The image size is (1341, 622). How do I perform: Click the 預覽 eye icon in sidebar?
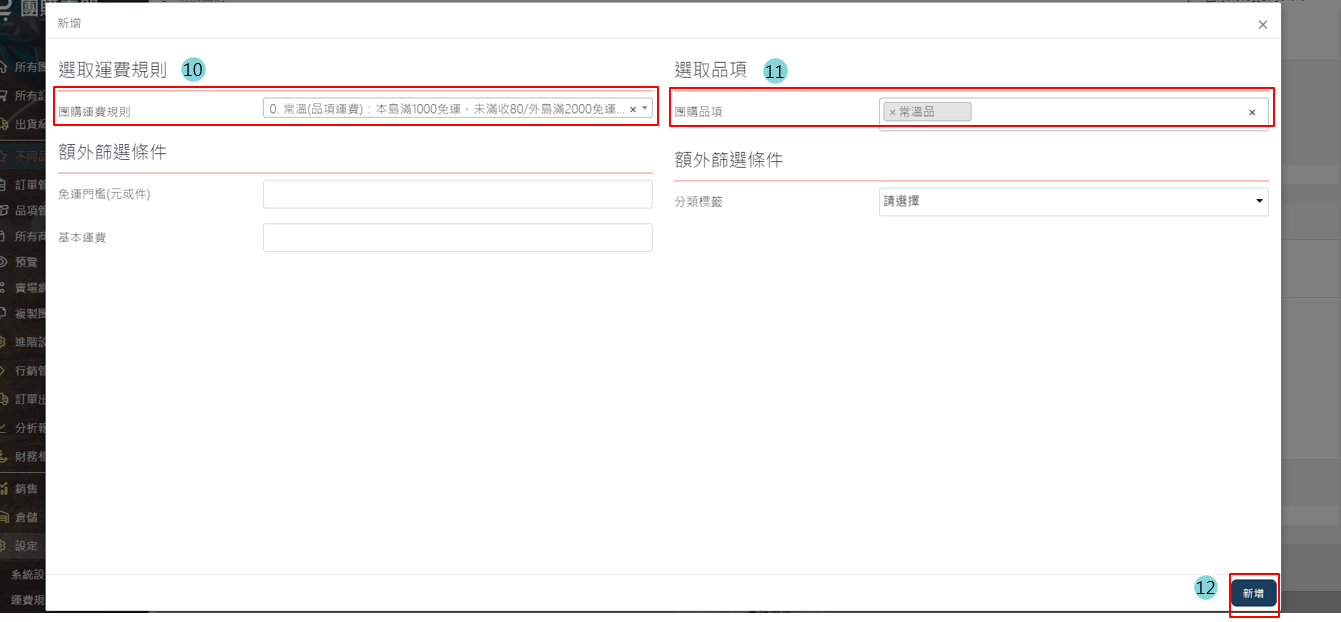[5, 262]
